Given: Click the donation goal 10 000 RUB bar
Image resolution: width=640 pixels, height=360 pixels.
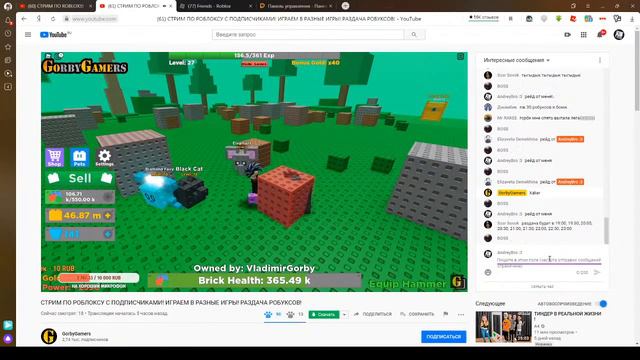Looking at the screenshot, I should click(98, 278).
